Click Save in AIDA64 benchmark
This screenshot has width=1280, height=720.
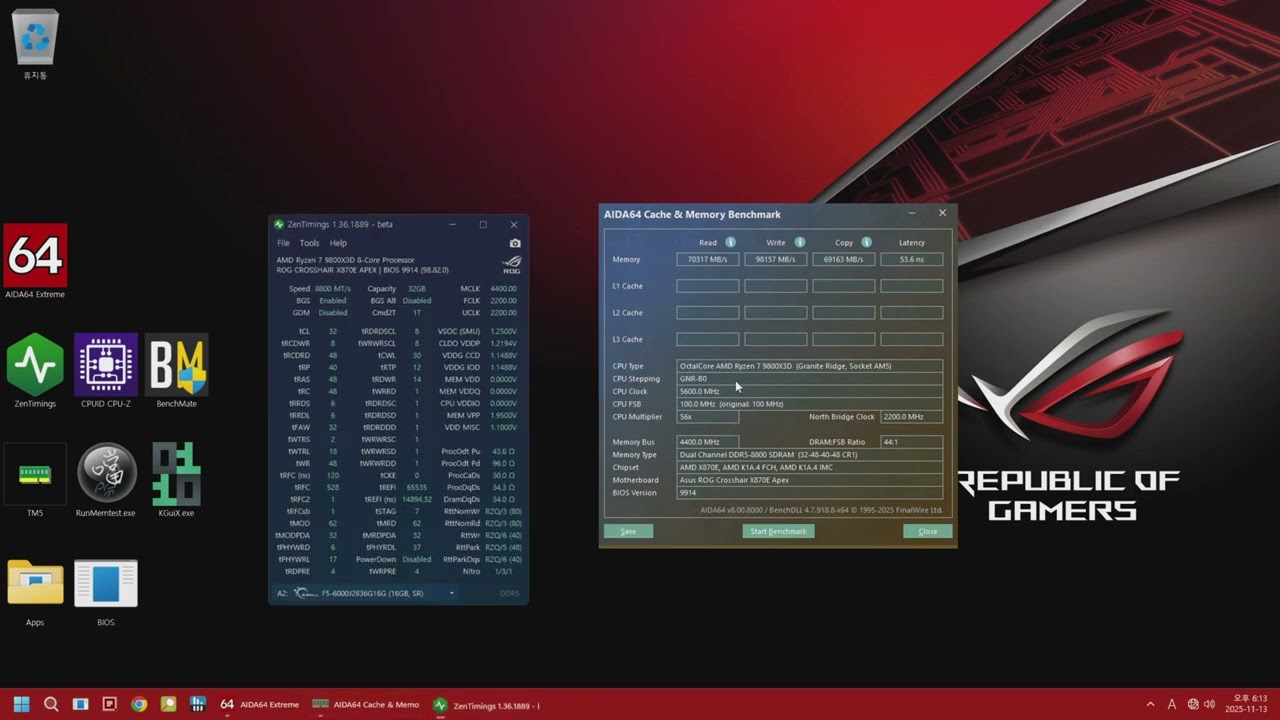628,531
